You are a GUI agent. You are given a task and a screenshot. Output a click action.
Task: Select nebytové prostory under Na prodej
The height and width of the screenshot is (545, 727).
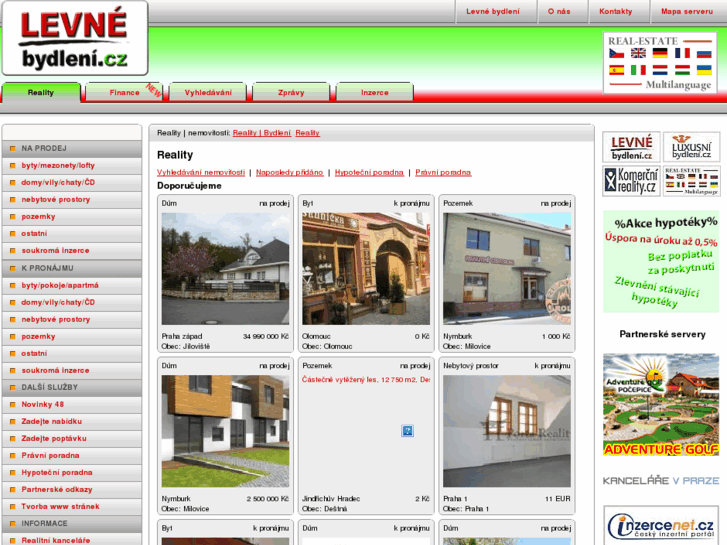tap(72, 199)
